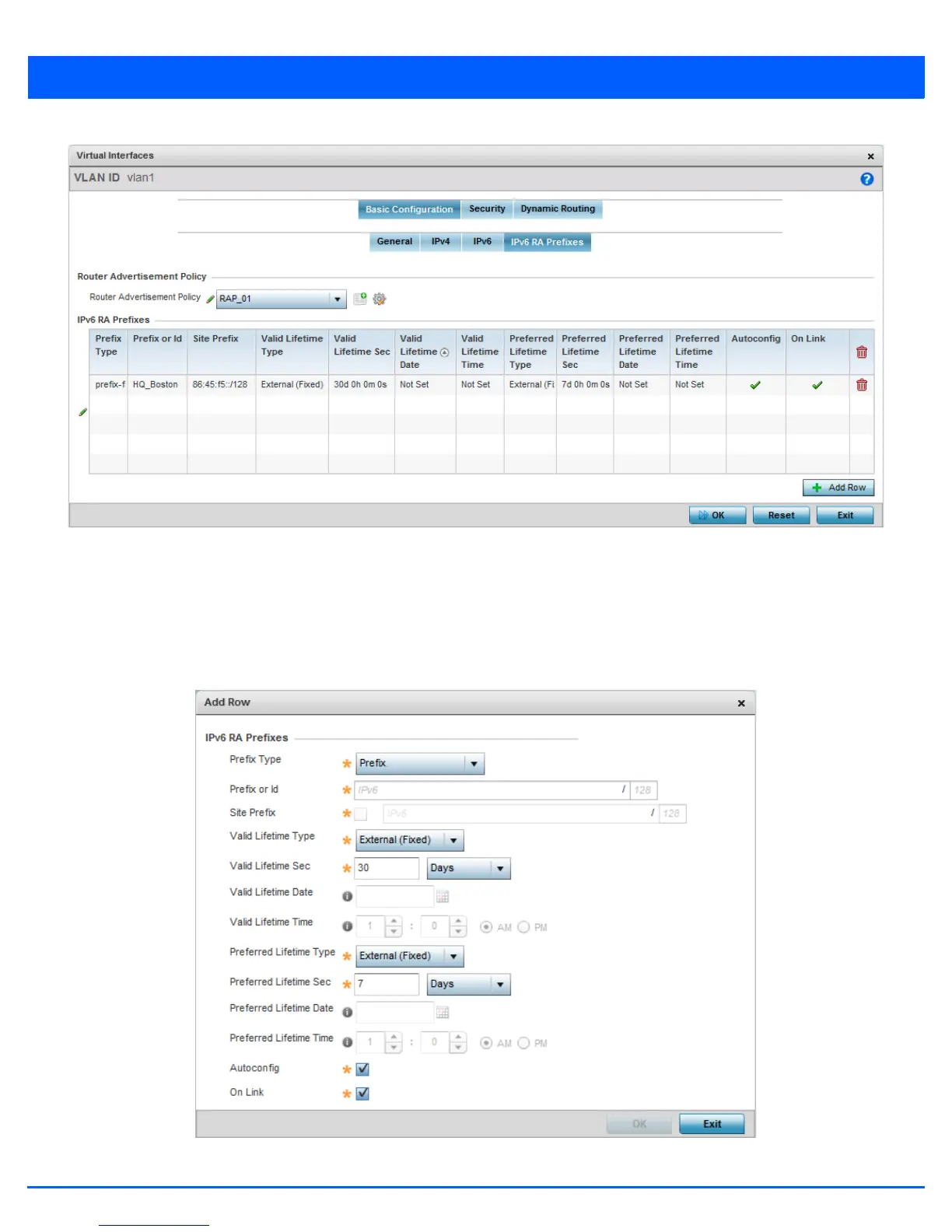Screen dimensions: 952x1232
Task: Select the 86:45:f5::/128 Site Prefix cell
Action: click(x=221, y=385)
